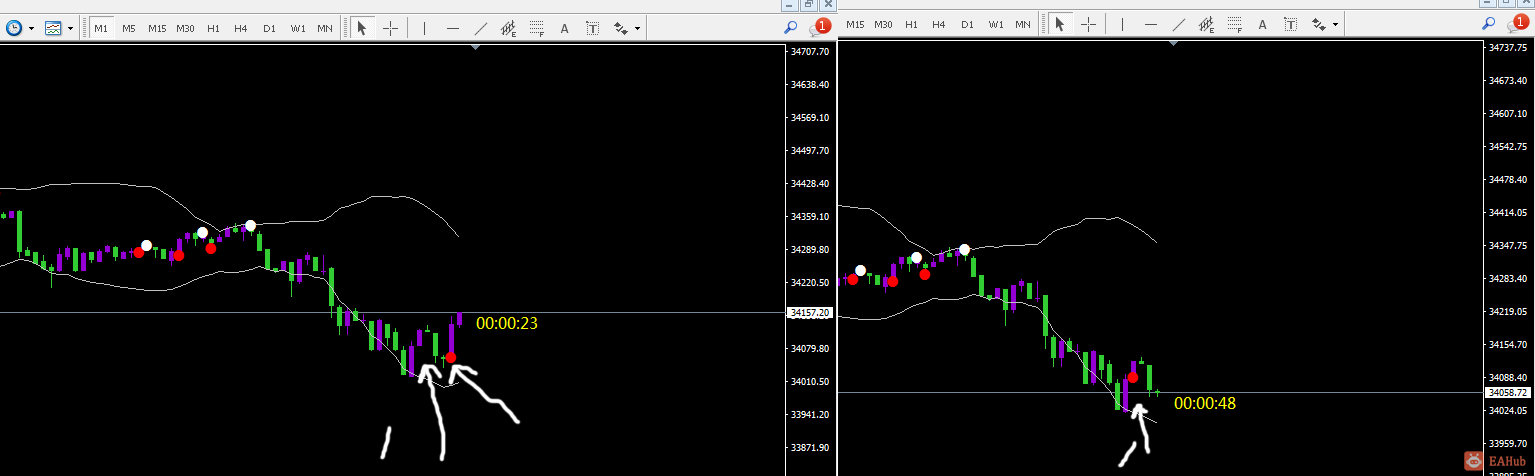Screen dimensions: 1535x476
Task: Select the equidistant channel tool in the left window
Action: tap(509, 28)
